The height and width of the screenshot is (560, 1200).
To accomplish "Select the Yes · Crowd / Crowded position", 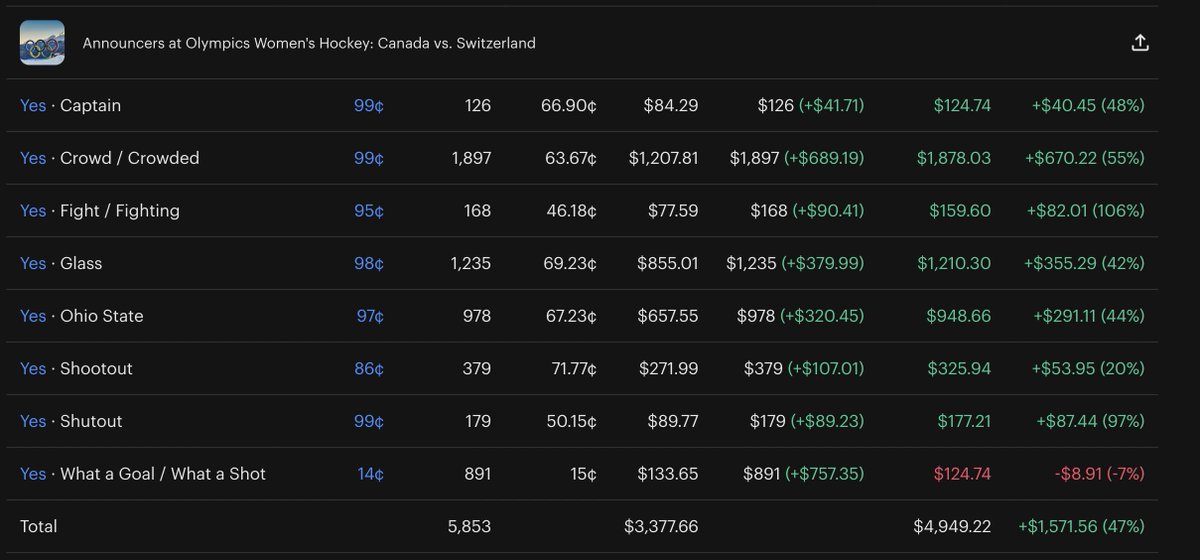I will (x=110, y=158).
